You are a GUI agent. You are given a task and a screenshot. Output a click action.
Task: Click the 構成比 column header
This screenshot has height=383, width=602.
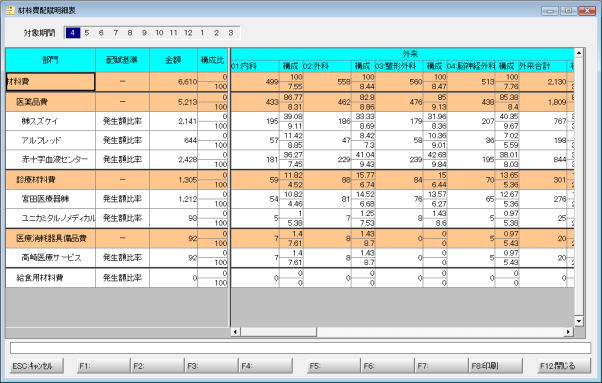pyautogui.click(x=213, y=60)
